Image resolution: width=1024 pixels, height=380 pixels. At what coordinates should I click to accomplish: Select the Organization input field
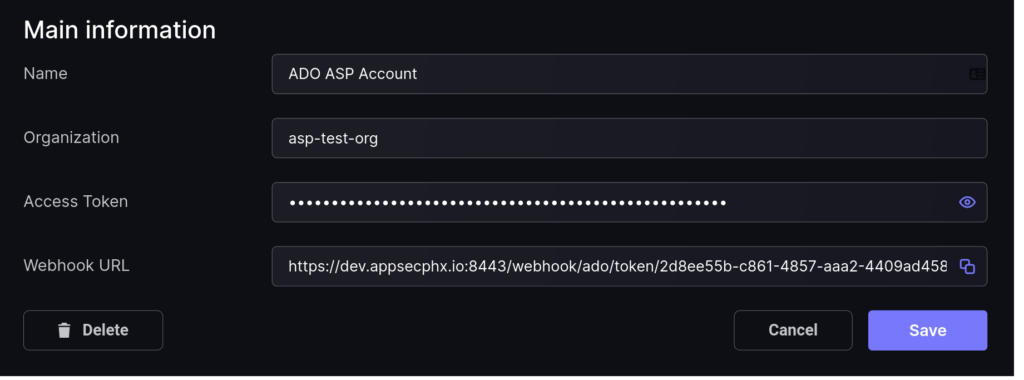coord(630,138)
